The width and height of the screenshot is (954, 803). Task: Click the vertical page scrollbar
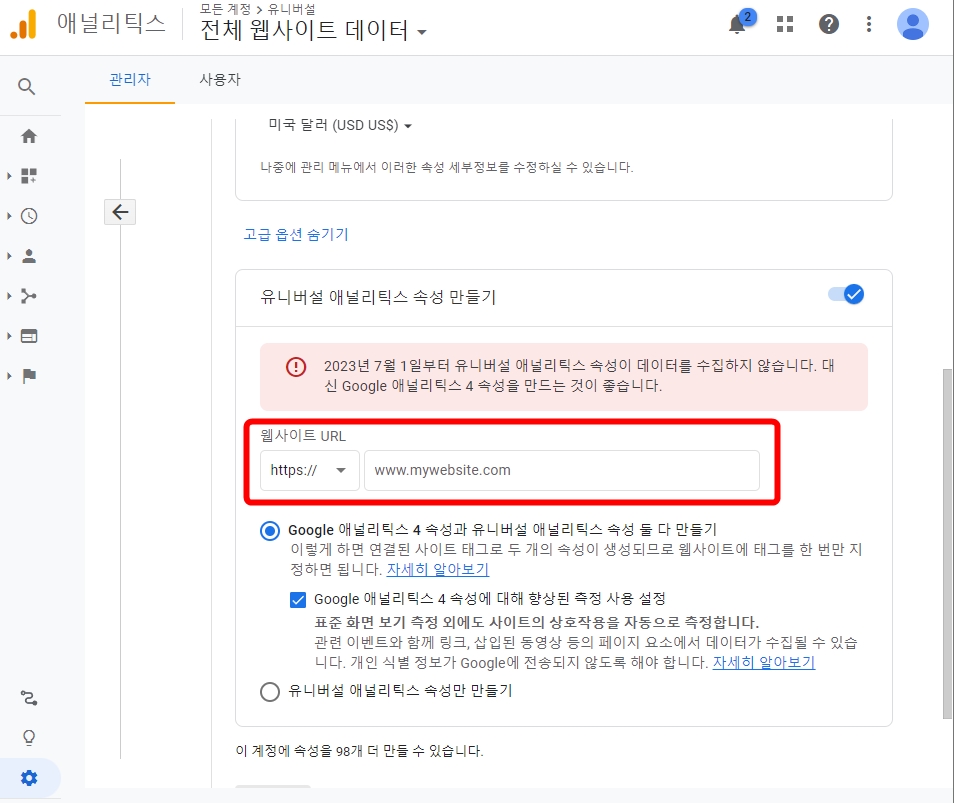coord(947,543)
